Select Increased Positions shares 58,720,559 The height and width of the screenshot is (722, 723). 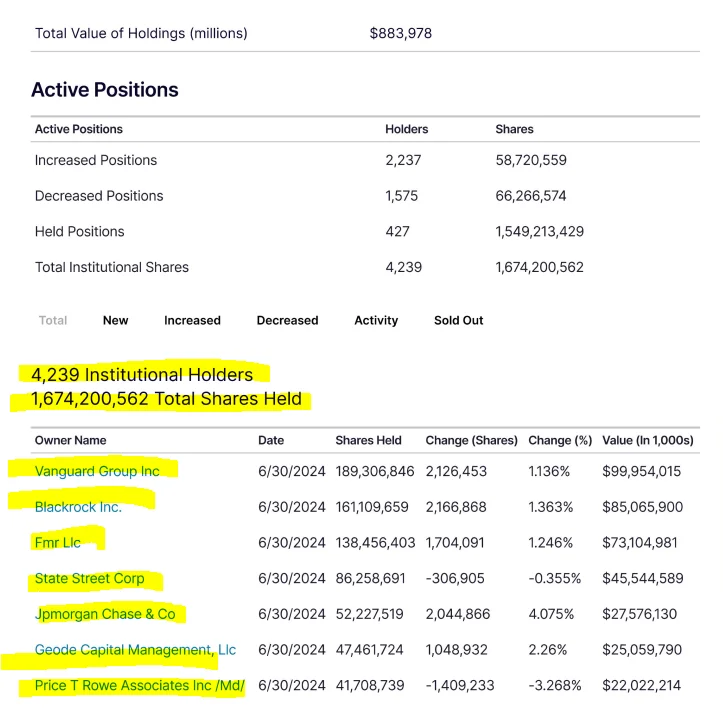click(531, 160)
